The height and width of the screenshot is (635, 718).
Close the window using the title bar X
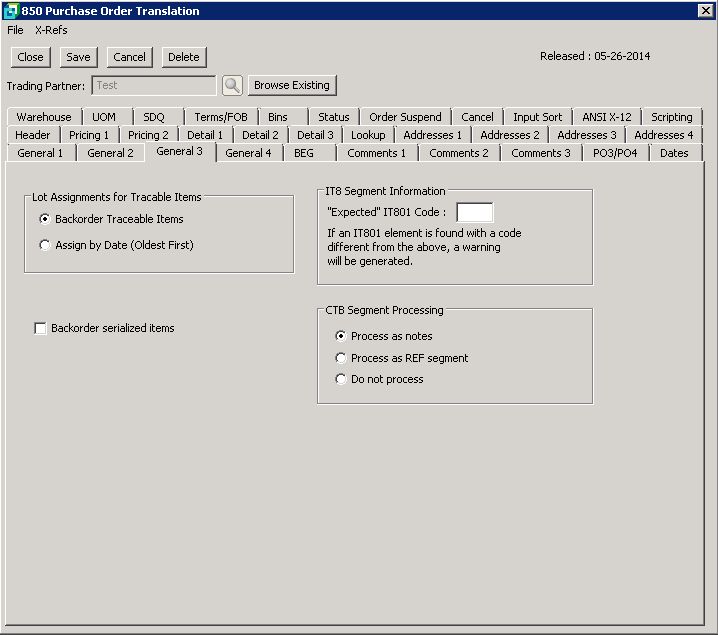tap(705, 11)
